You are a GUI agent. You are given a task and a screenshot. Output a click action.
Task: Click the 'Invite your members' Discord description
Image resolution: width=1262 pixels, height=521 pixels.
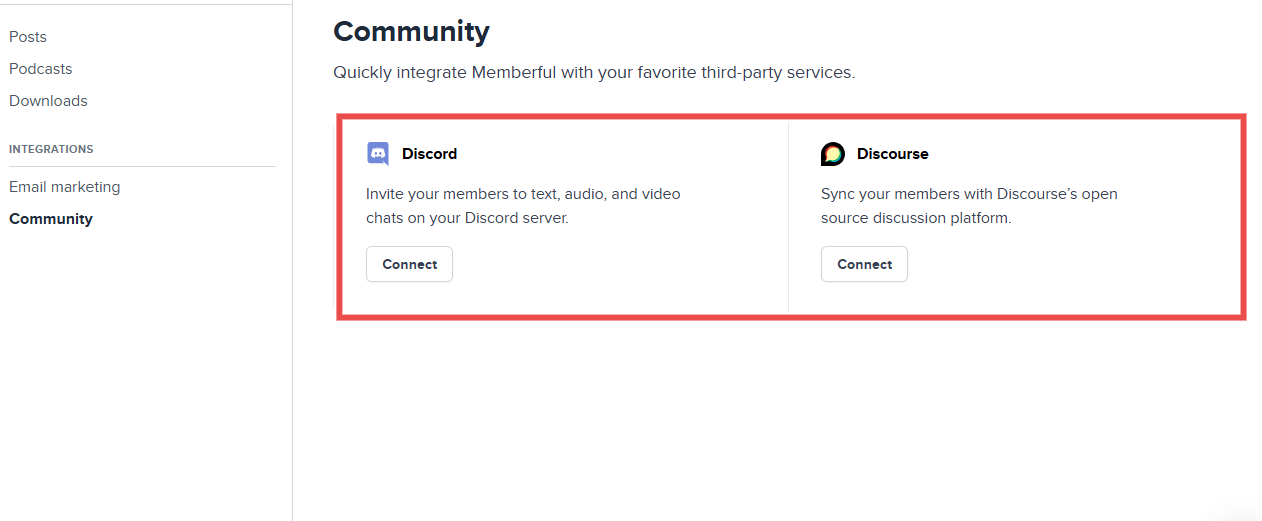523,206
